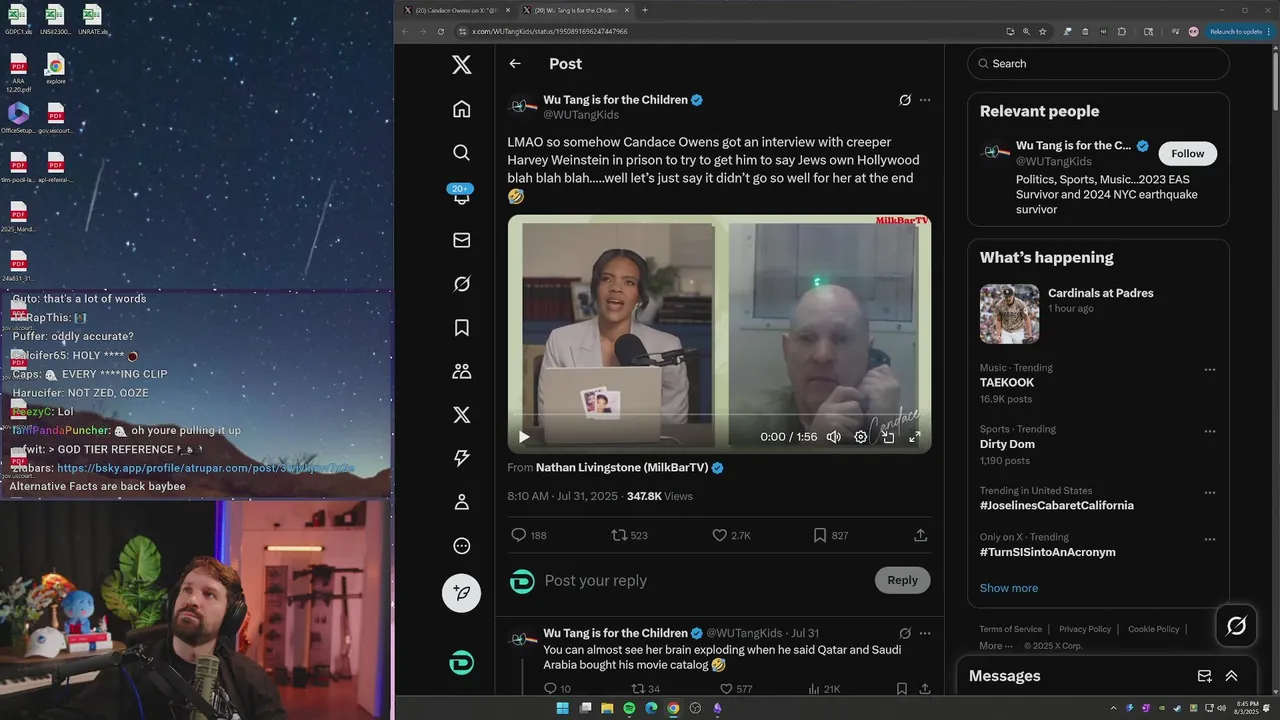Open reply icon showing 188

[529, 535]
